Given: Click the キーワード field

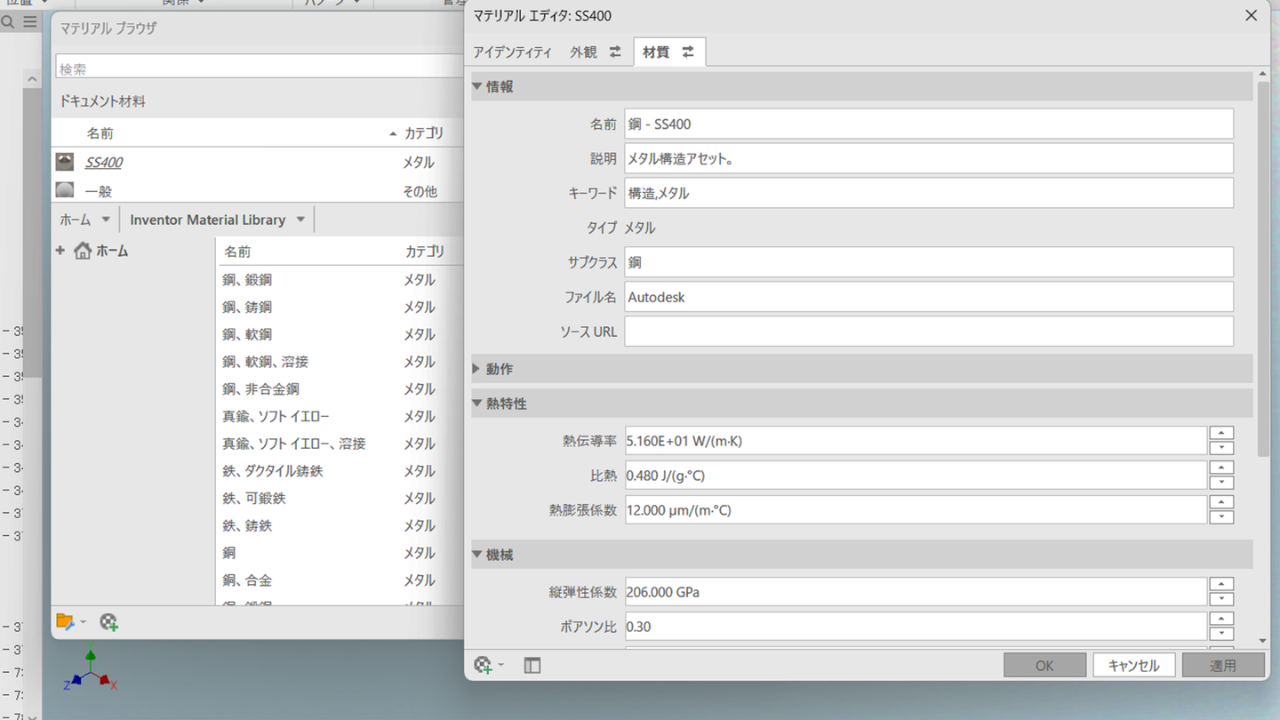Looking at the screenshot, I should point(929,193).
